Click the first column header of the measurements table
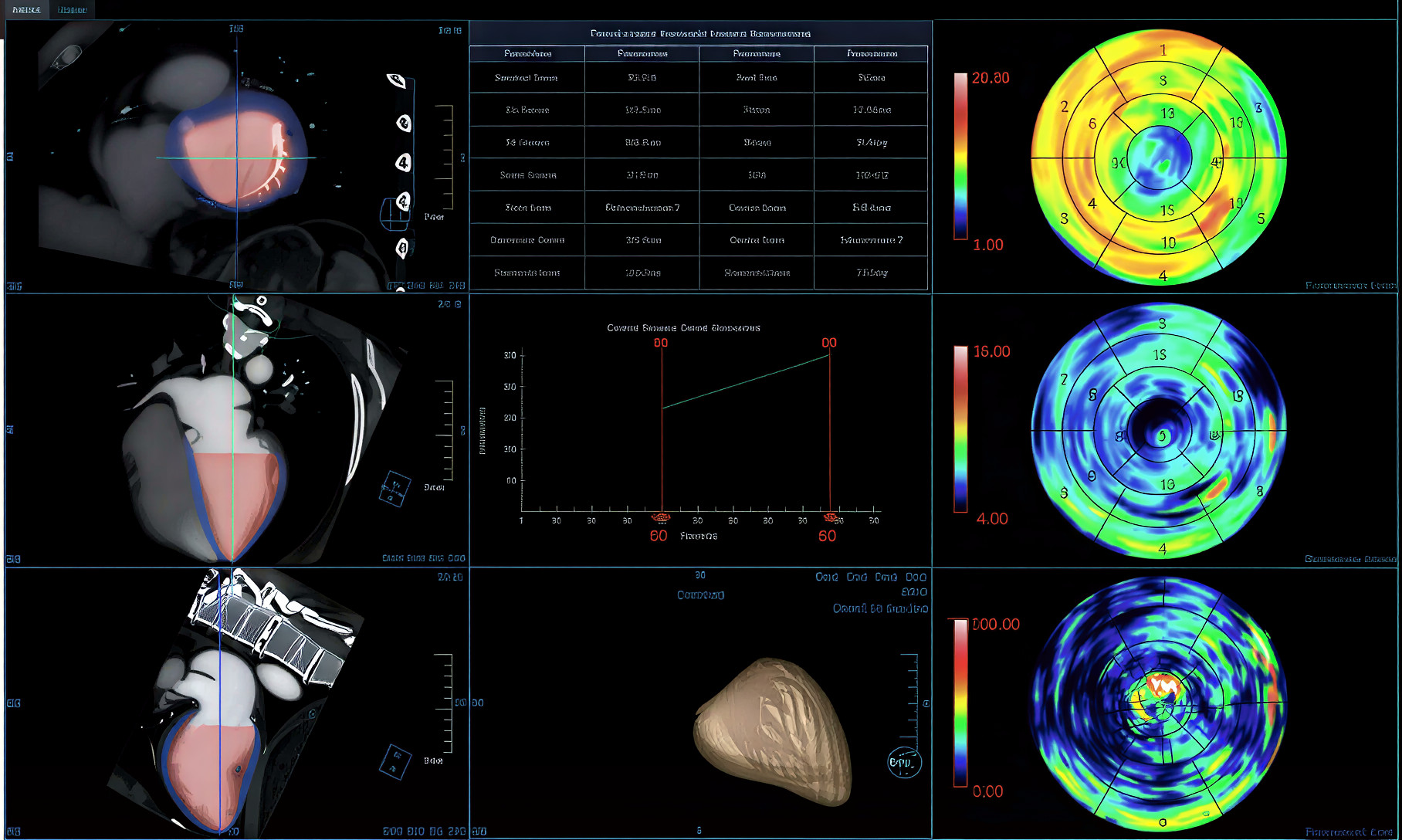 tap(527, 54)
